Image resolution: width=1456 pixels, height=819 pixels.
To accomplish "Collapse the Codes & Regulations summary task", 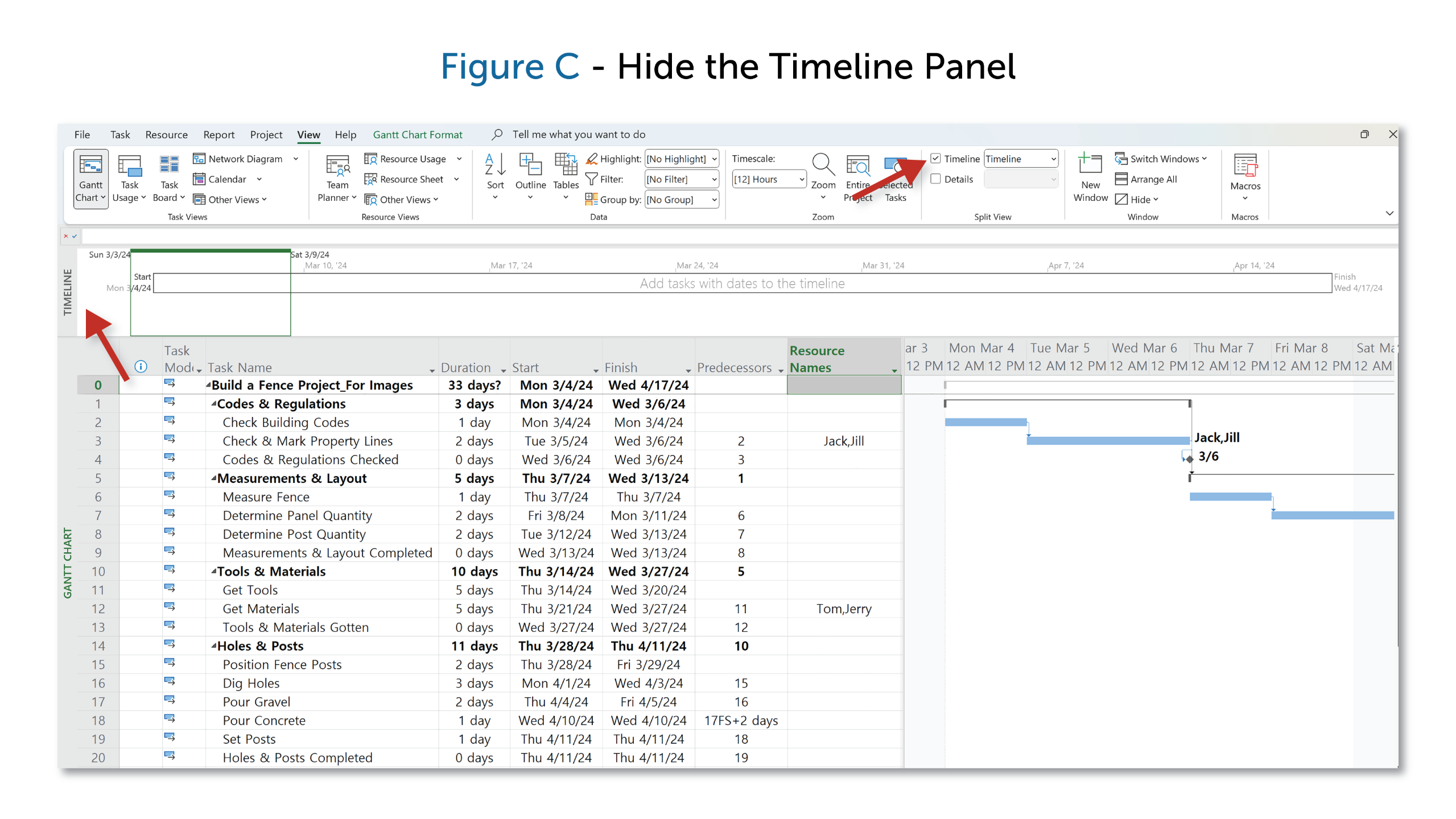I will [214, 404].
